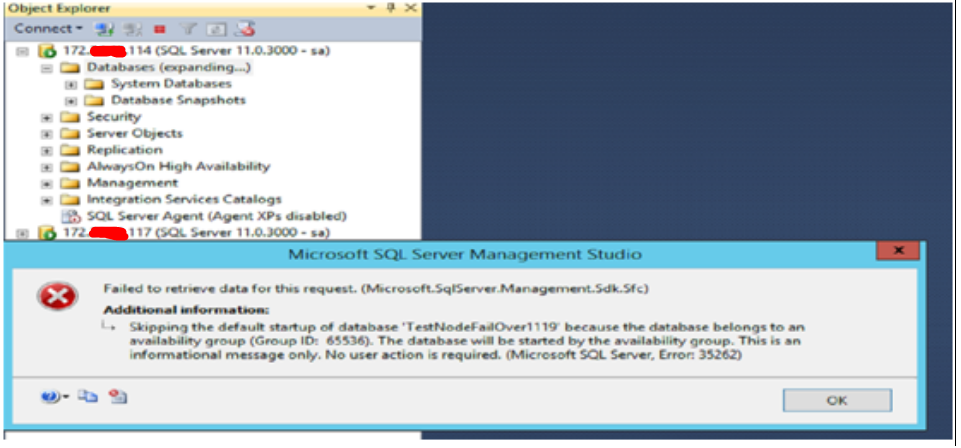Viewport: 961px width, 448px height.
Task: Click the Integration Services Catalogs folder icon
Action: [x=70, y=200]
